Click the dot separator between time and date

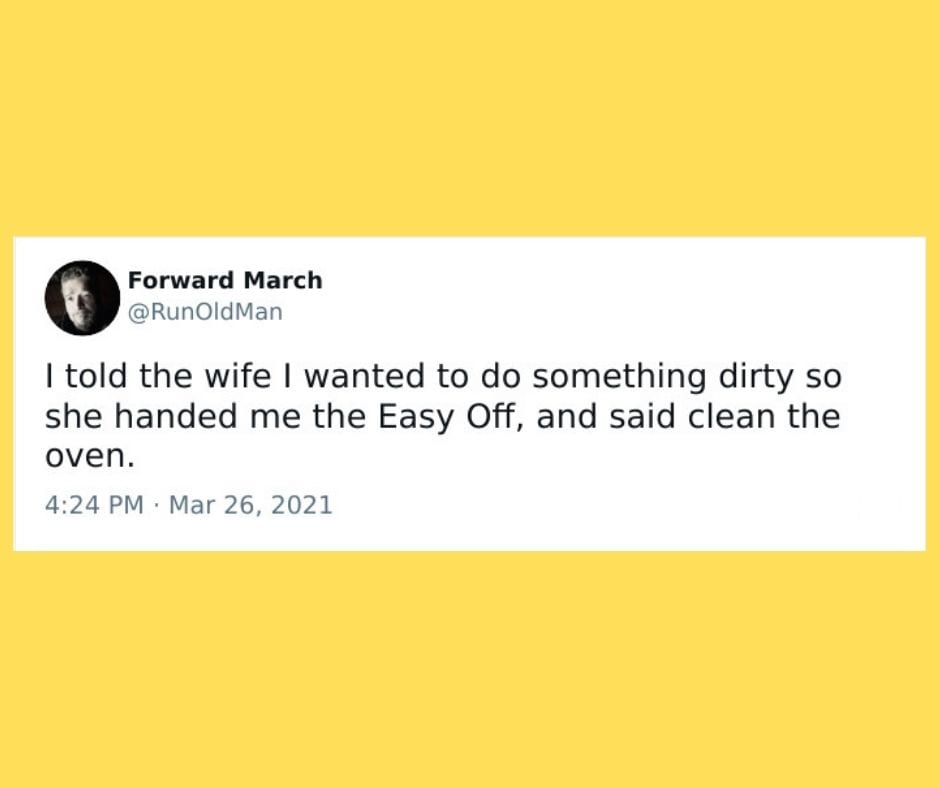[x=156, y=505]
